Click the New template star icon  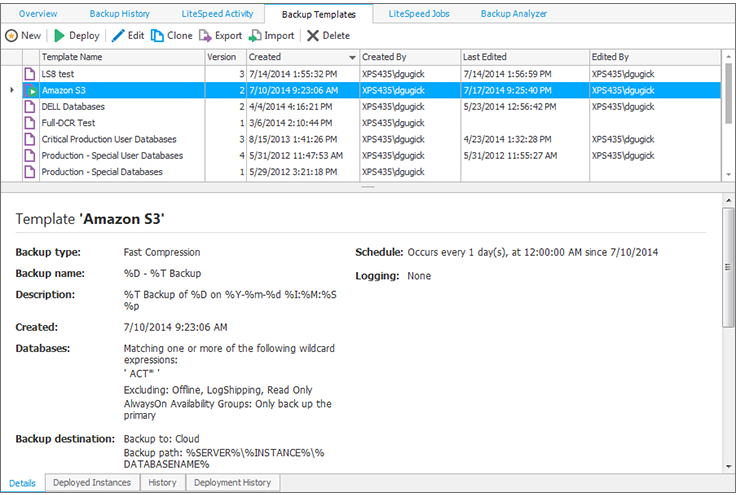pyautogui.click(x=11, y=36)
